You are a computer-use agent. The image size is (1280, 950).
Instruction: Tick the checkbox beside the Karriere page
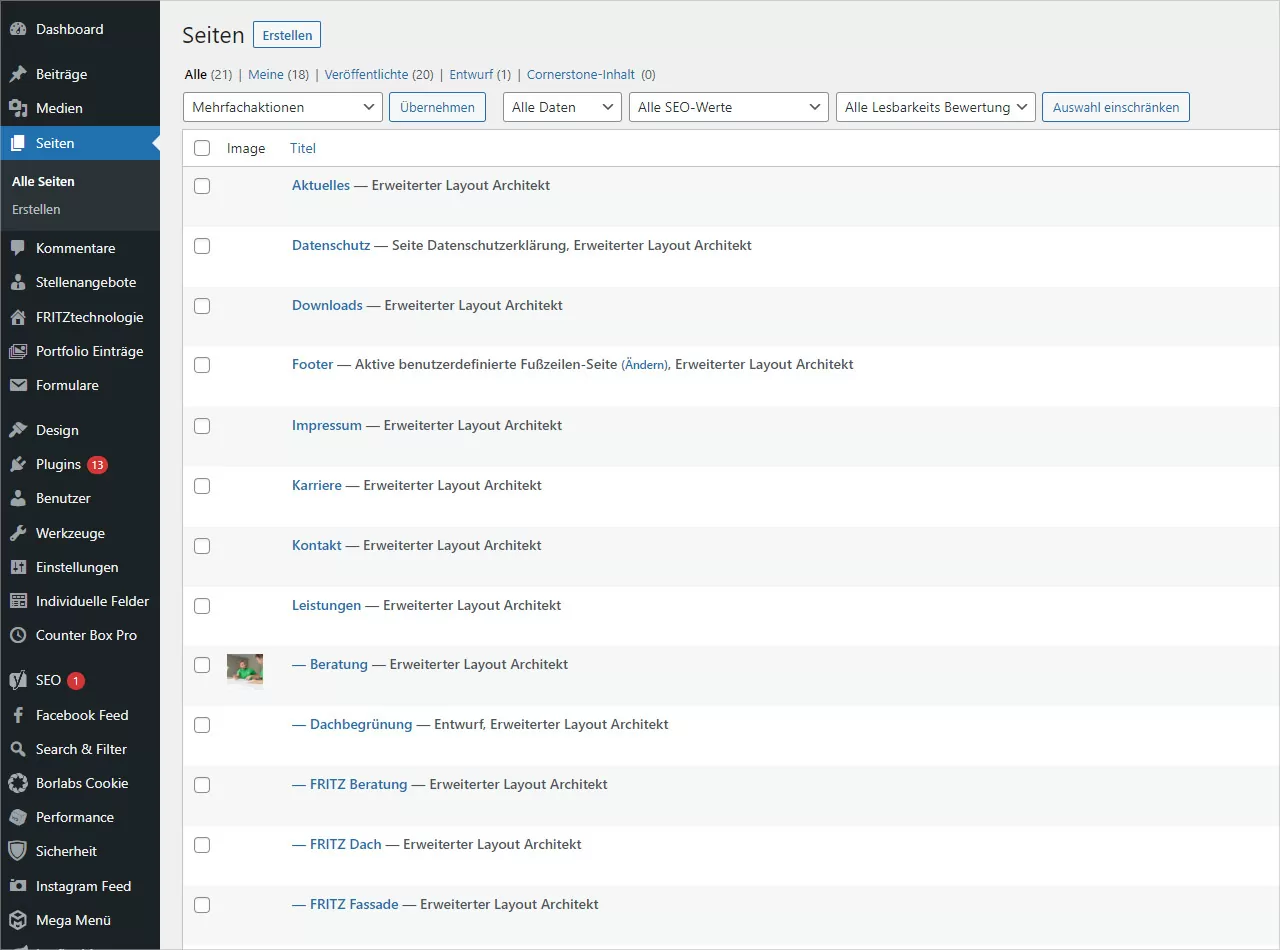[x=202, y=485]
